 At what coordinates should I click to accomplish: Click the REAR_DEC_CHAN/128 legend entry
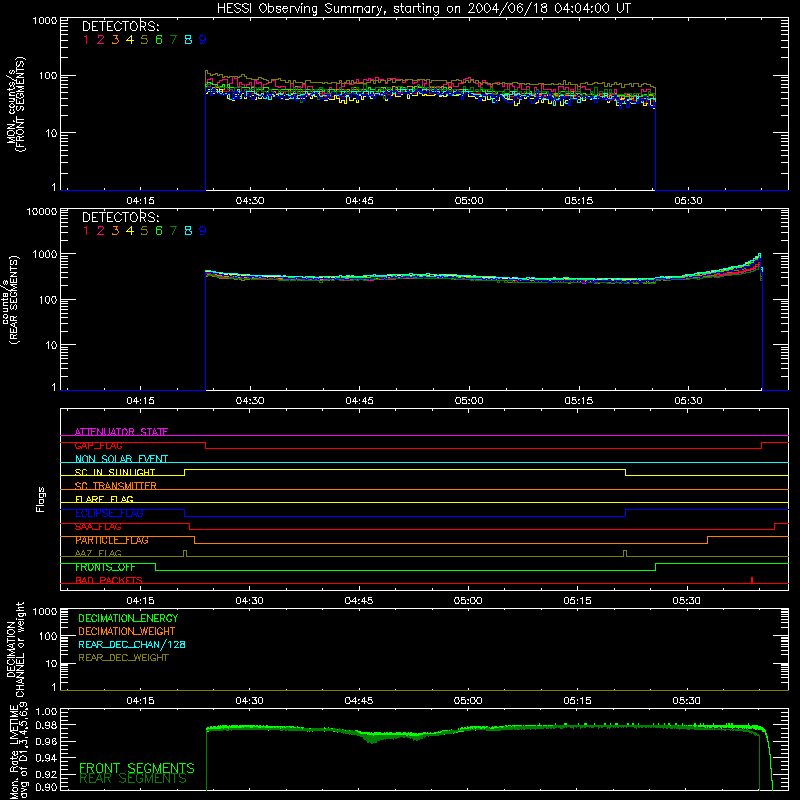pyautogui.click(x=132, y=644)
